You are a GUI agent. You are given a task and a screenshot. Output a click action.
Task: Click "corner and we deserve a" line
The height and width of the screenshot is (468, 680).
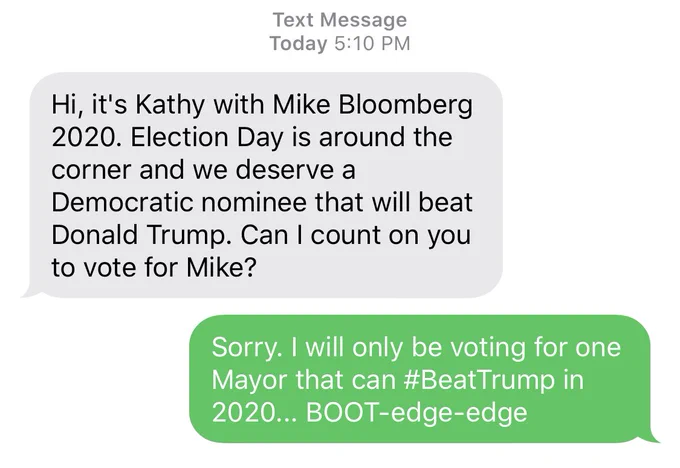(x=203, y=170)
